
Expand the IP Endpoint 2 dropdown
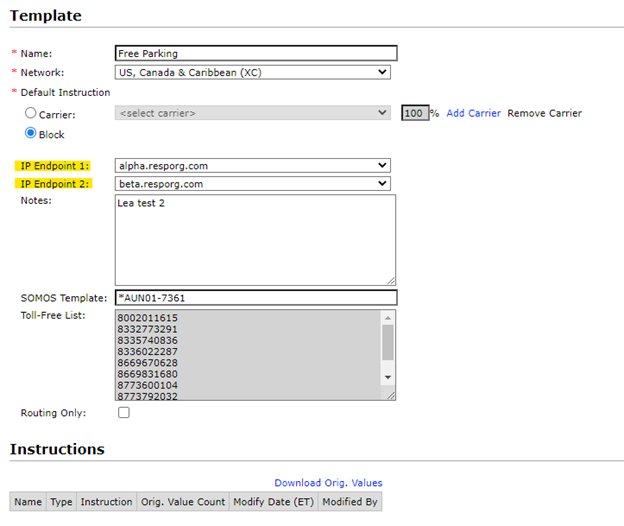pyautogui.click(x=252, y=183)
